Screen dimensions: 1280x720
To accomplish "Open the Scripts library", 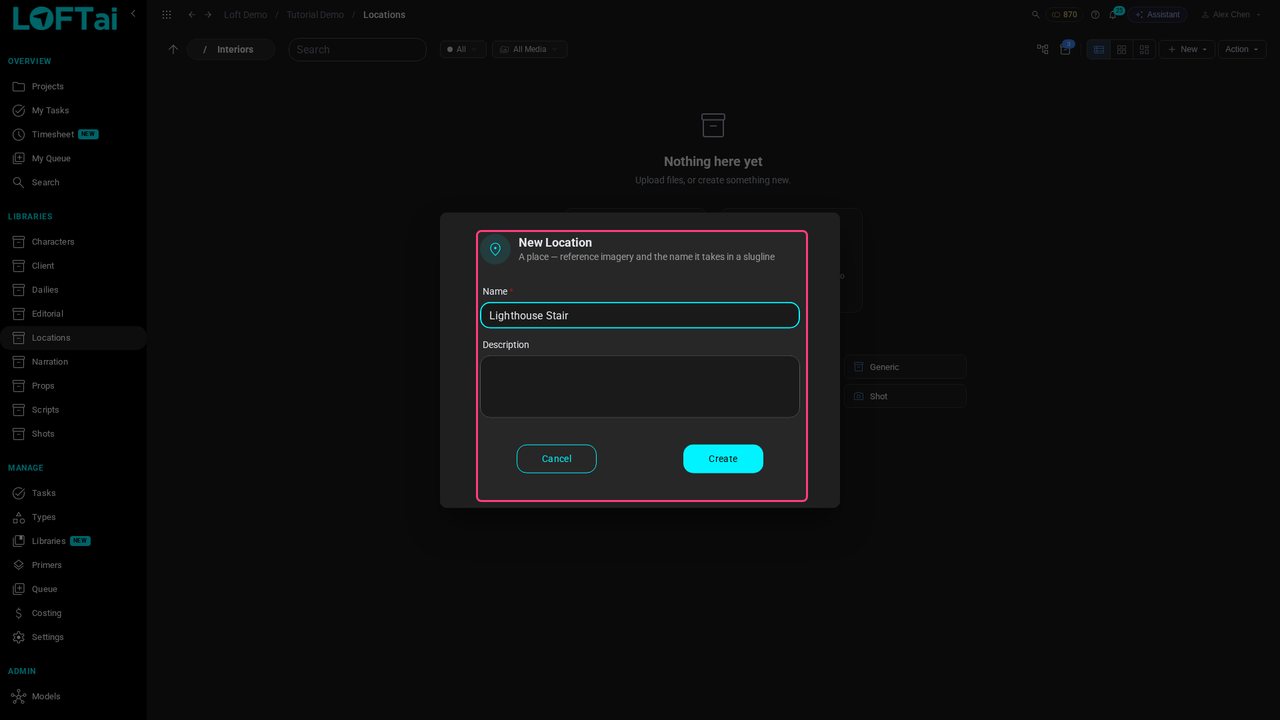I will [x=73, y=410].
